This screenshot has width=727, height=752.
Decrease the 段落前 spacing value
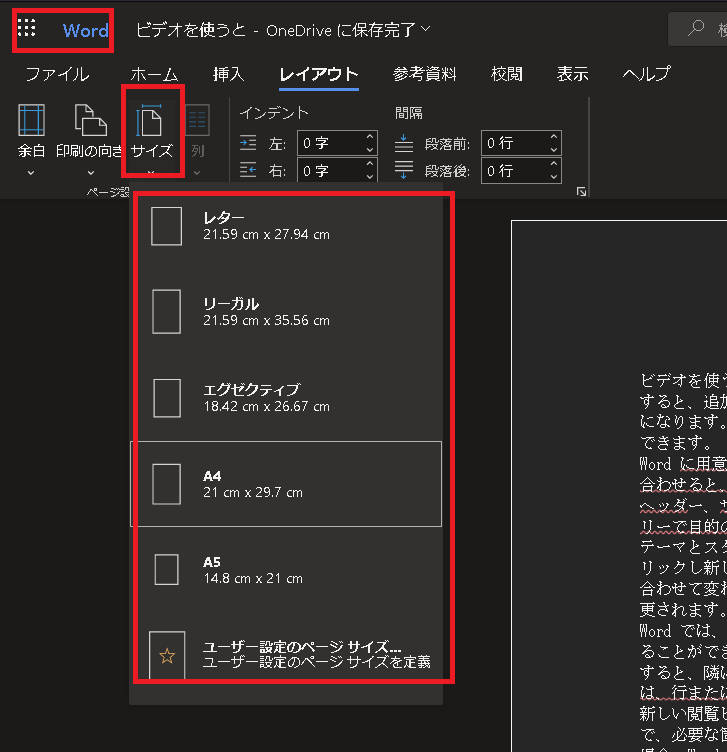[x=554, y=150]
